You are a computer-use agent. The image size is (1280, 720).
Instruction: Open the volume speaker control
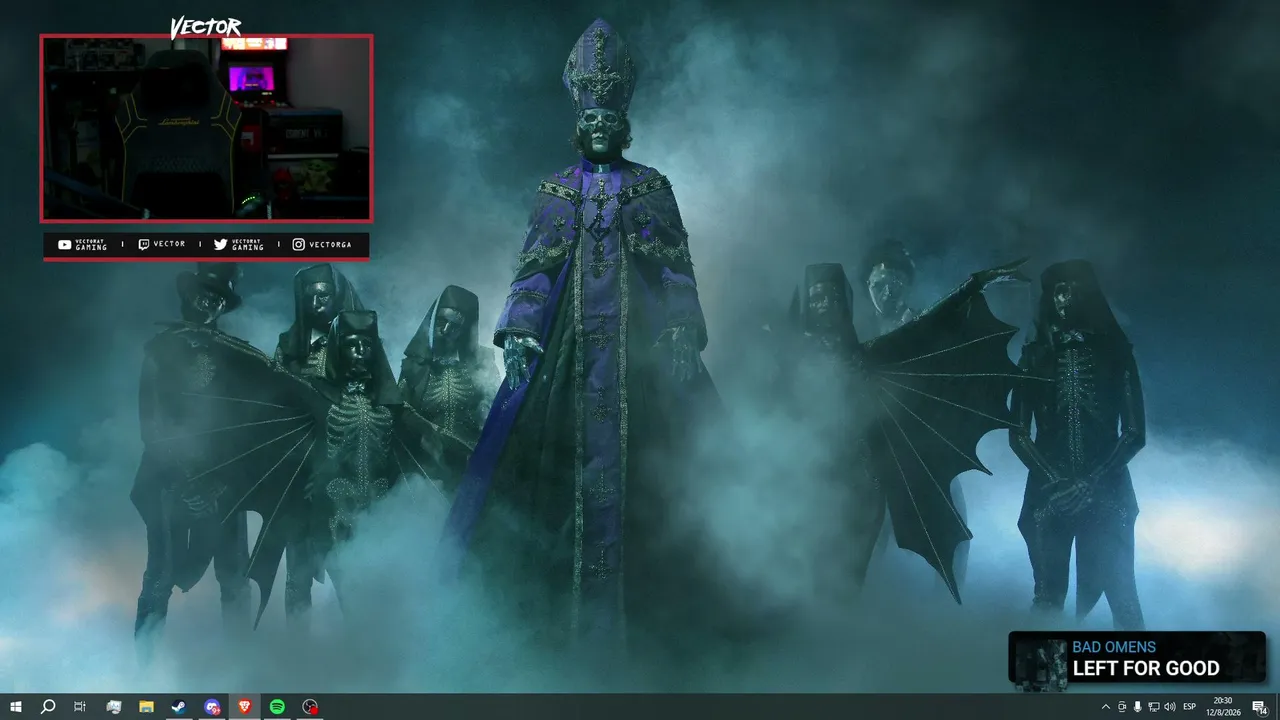1170,707
